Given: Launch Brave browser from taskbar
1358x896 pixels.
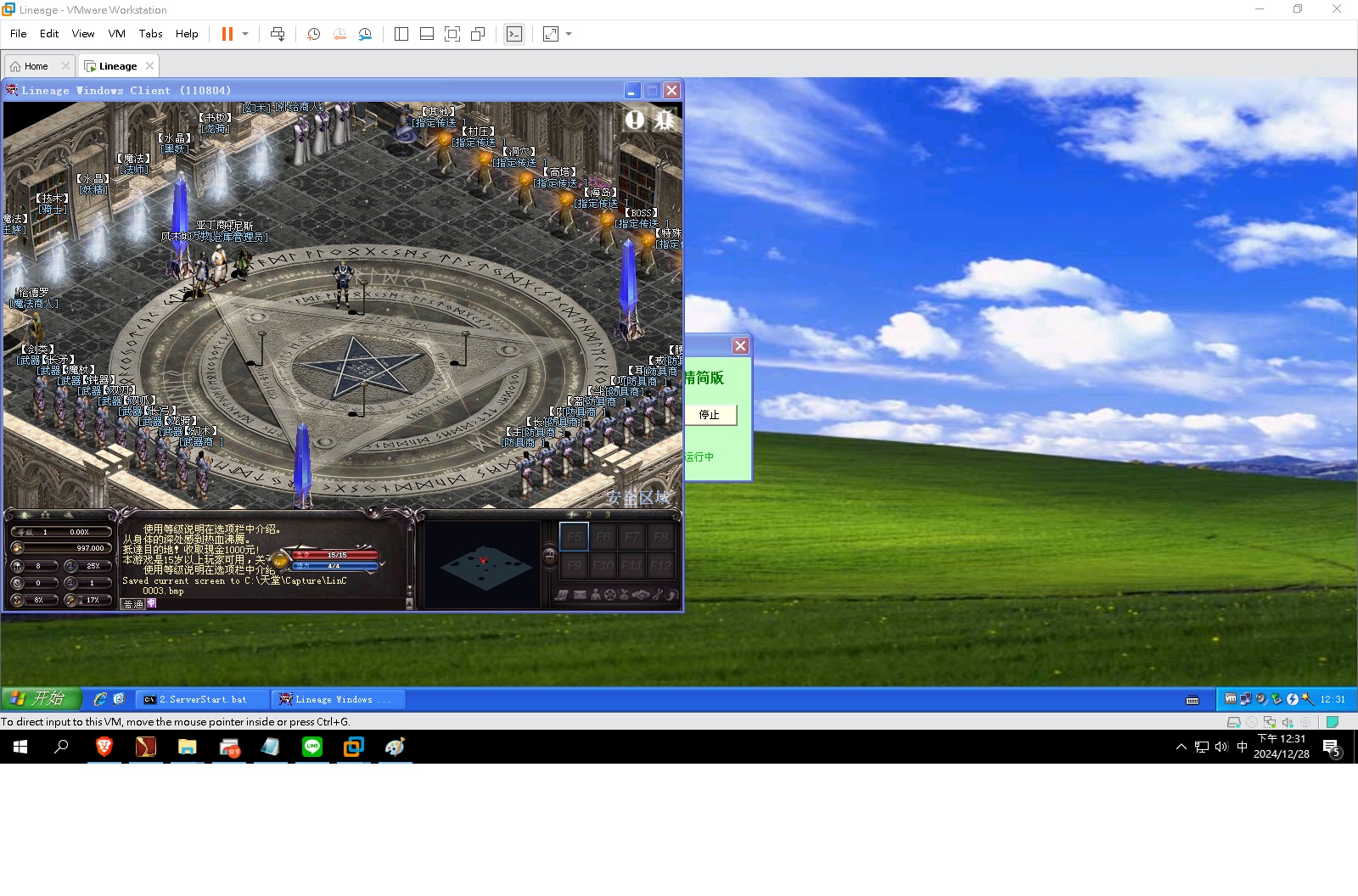Looking at the screenshot, I should pos(104,747).
